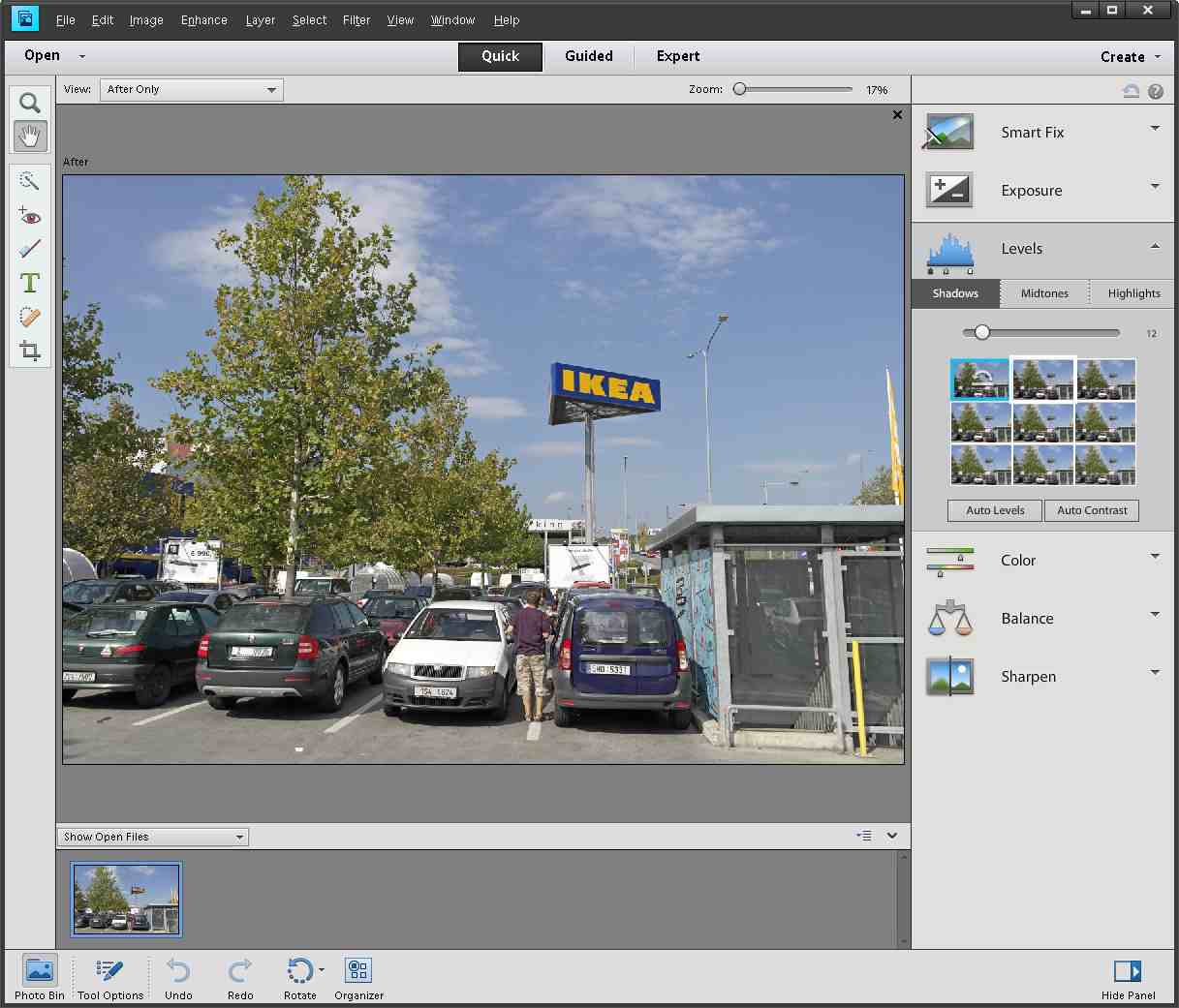Switch to Guided mode tab
Image resolution: width=1179 pixels, height=1008 pixels.
[589, 56]
